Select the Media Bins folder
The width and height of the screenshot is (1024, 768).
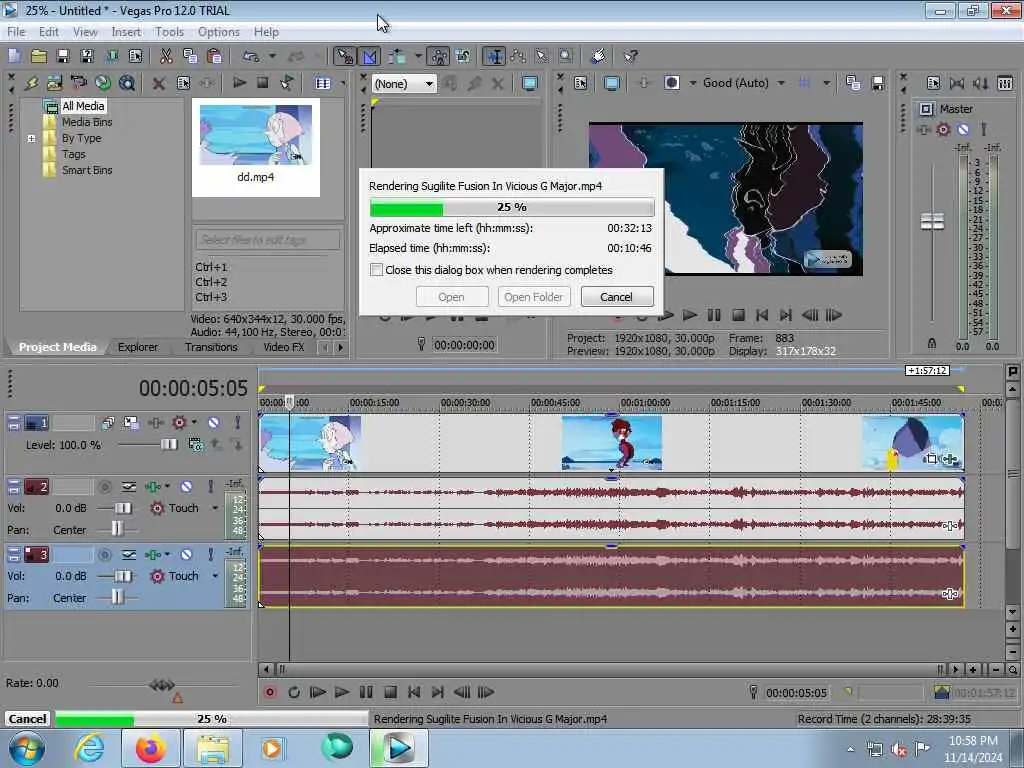point(87,122)
